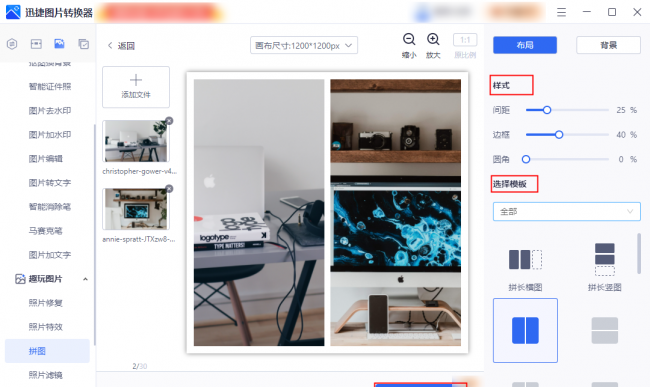Remove christopher-gower image with its X icon
Viewport: 650px width, 387px height.
coord(169,121)
